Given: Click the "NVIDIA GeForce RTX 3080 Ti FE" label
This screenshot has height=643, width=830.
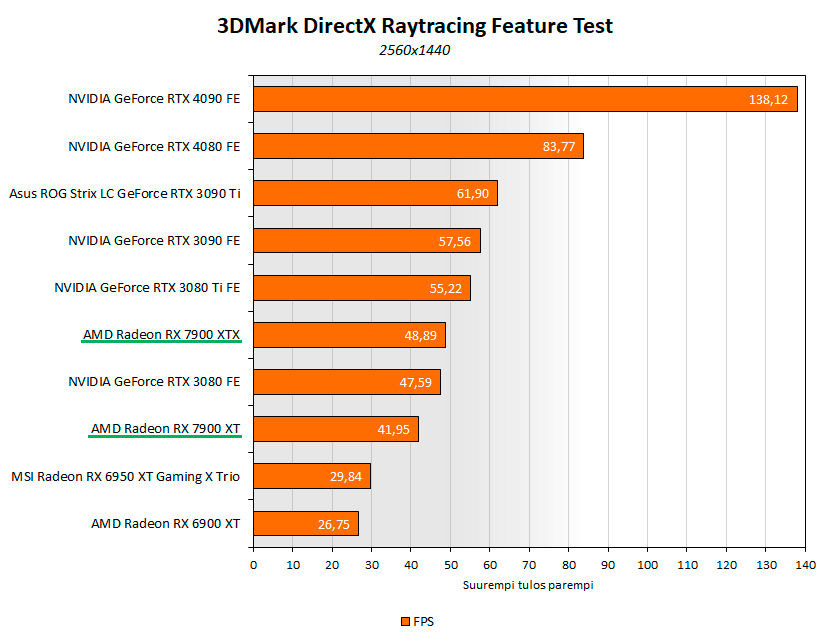Looking at the screenshot, I should (x=147, y=288).
